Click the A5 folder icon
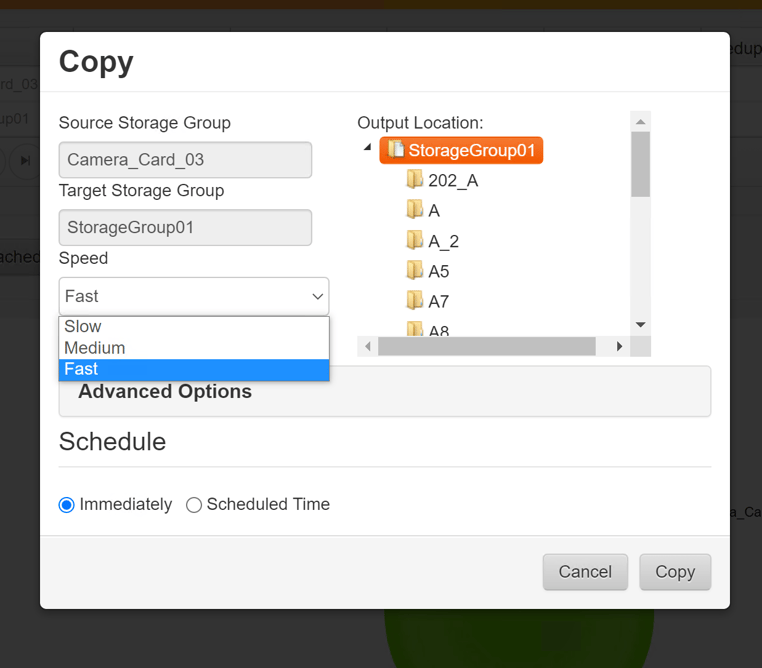The width and height of the screenshot is (762, 668). click(x=415, y=271)
